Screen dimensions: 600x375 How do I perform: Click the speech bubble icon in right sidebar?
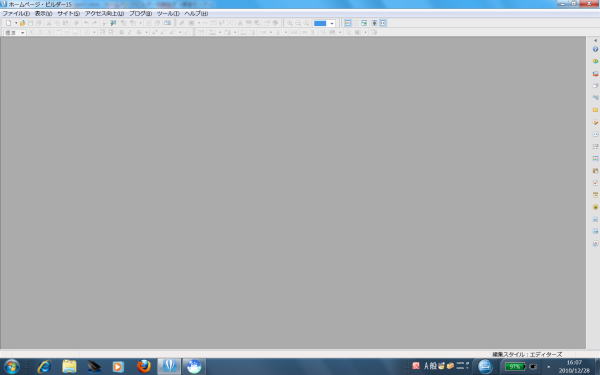click(595, 135)
